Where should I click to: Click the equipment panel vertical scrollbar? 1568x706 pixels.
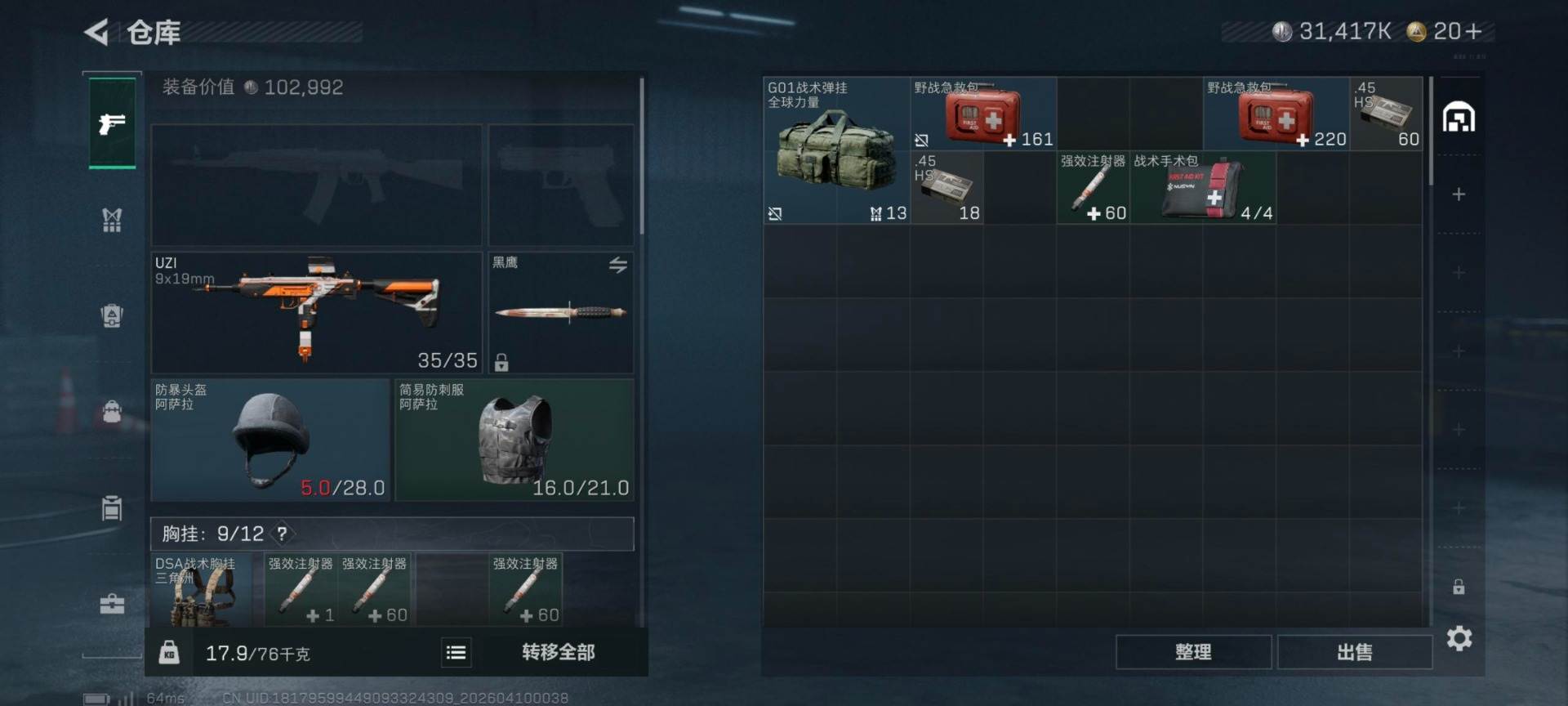coord(642,155)
